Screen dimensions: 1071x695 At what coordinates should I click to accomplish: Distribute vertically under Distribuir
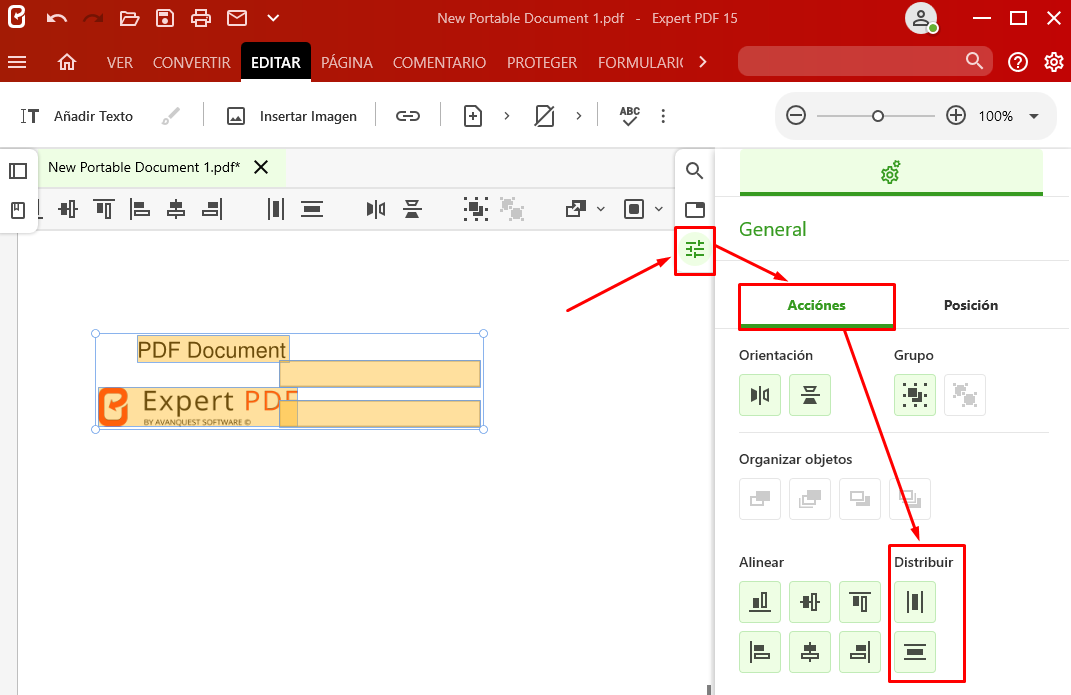click(x=915, y=652)
